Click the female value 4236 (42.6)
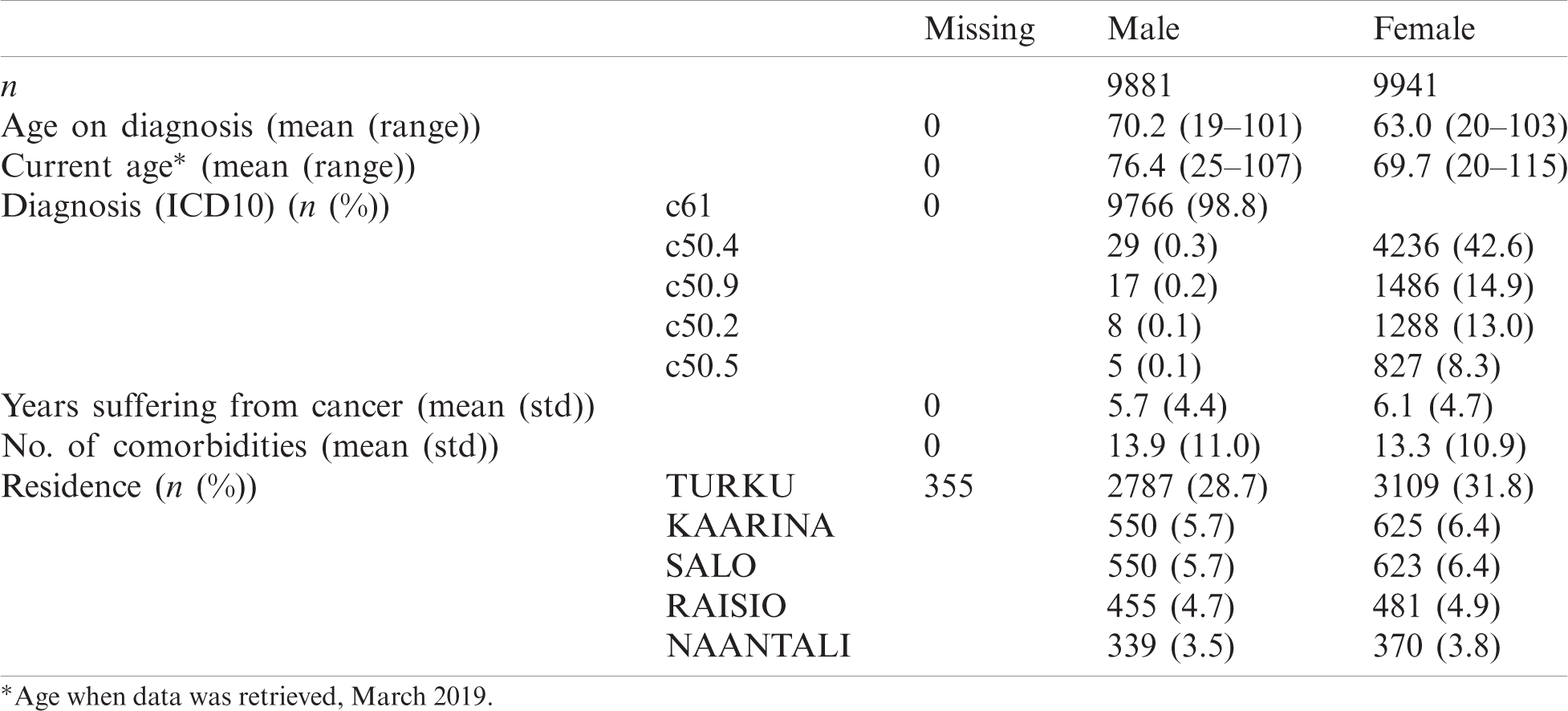The width and height of the screenshot is (1568, 711). point(1453,247)
